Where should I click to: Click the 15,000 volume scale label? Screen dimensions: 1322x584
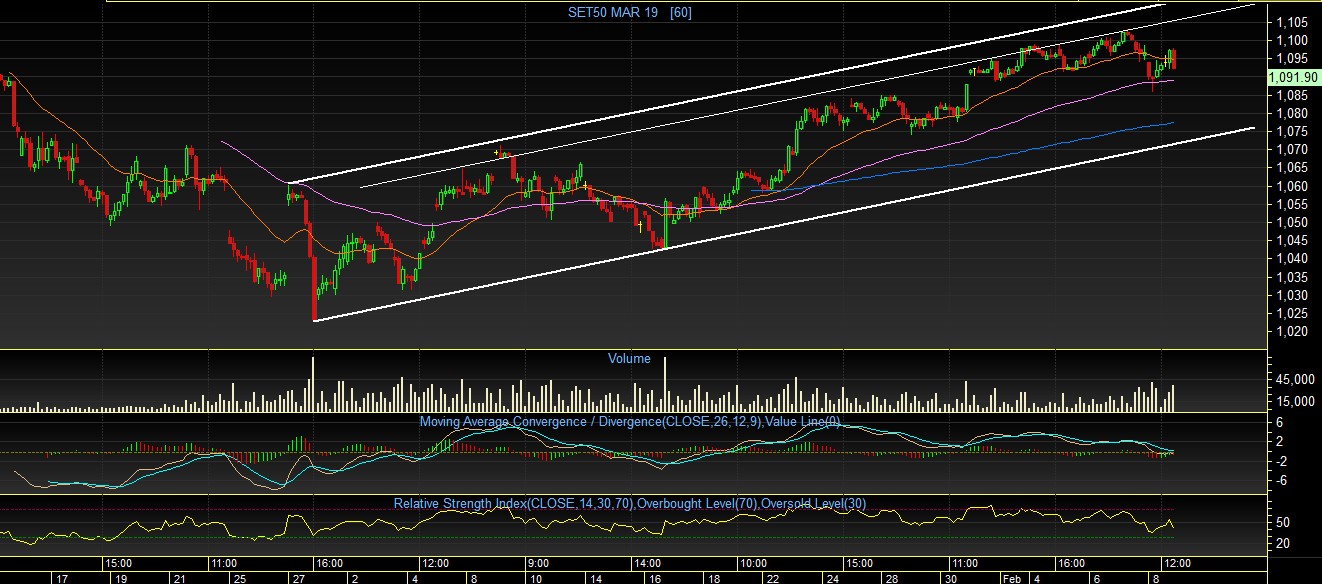point(1293,401)
